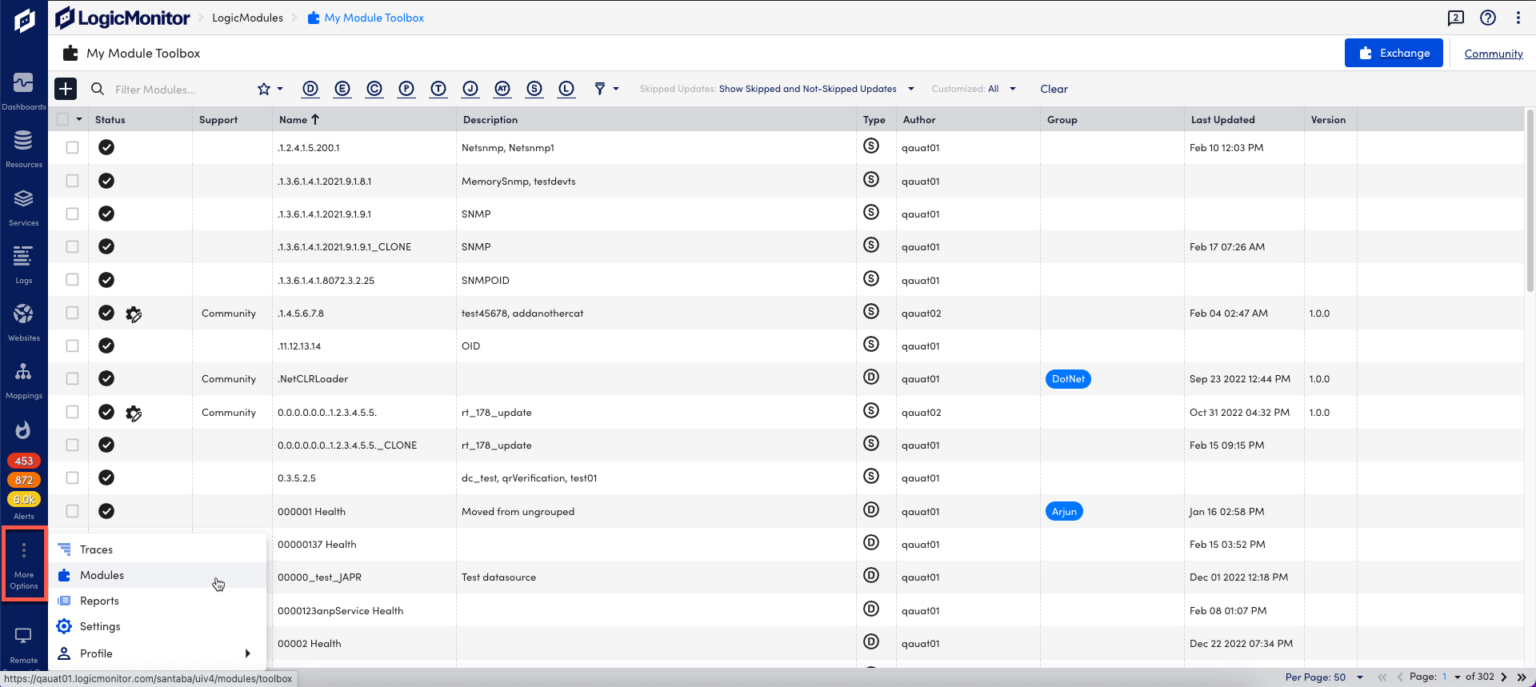1536x687 pixels.
Task: Open the chat messages icon in header
Action: pos(1456,18)
